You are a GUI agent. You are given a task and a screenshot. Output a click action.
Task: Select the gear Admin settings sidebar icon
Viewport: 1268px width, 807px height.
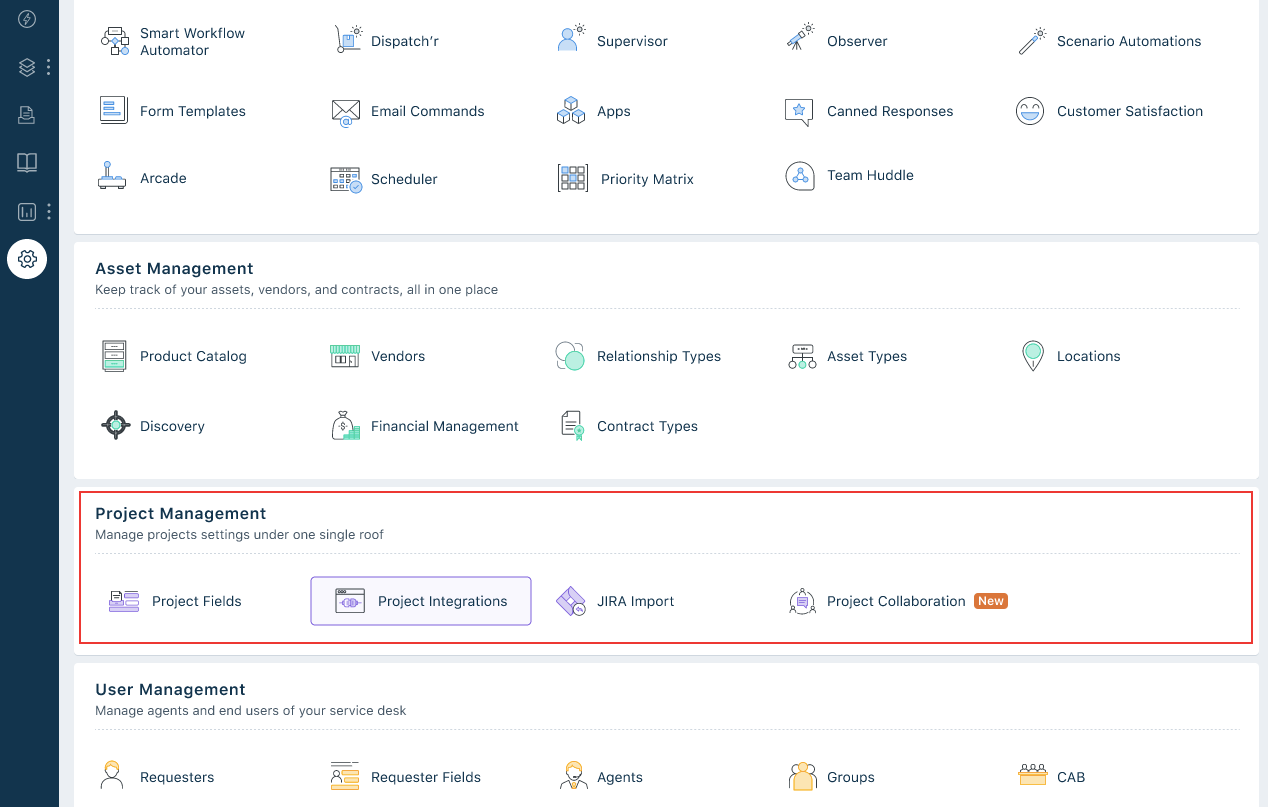(x=27, y=259)
